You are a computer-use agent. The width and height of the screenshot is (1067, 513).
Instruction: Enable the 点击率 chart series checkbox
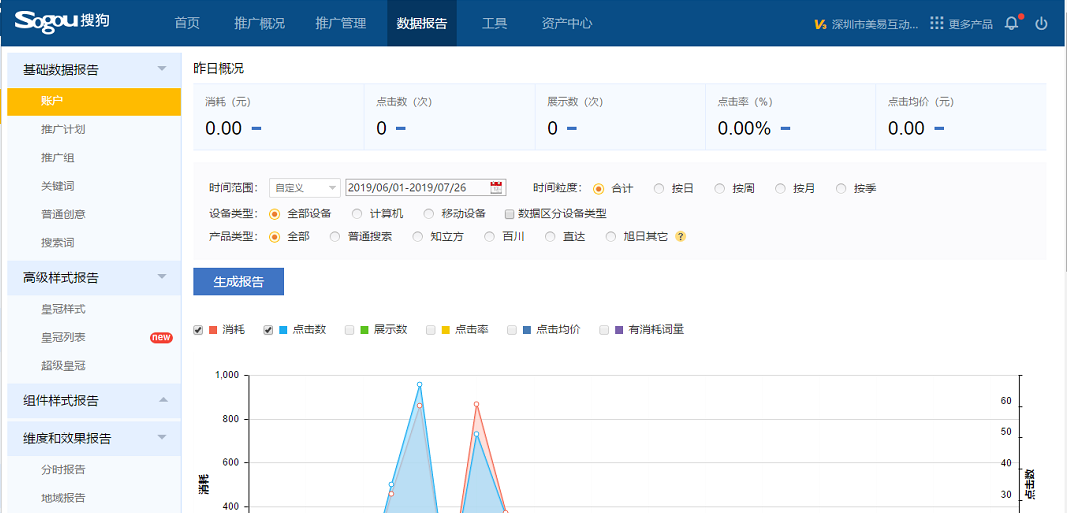click(431, 330)
